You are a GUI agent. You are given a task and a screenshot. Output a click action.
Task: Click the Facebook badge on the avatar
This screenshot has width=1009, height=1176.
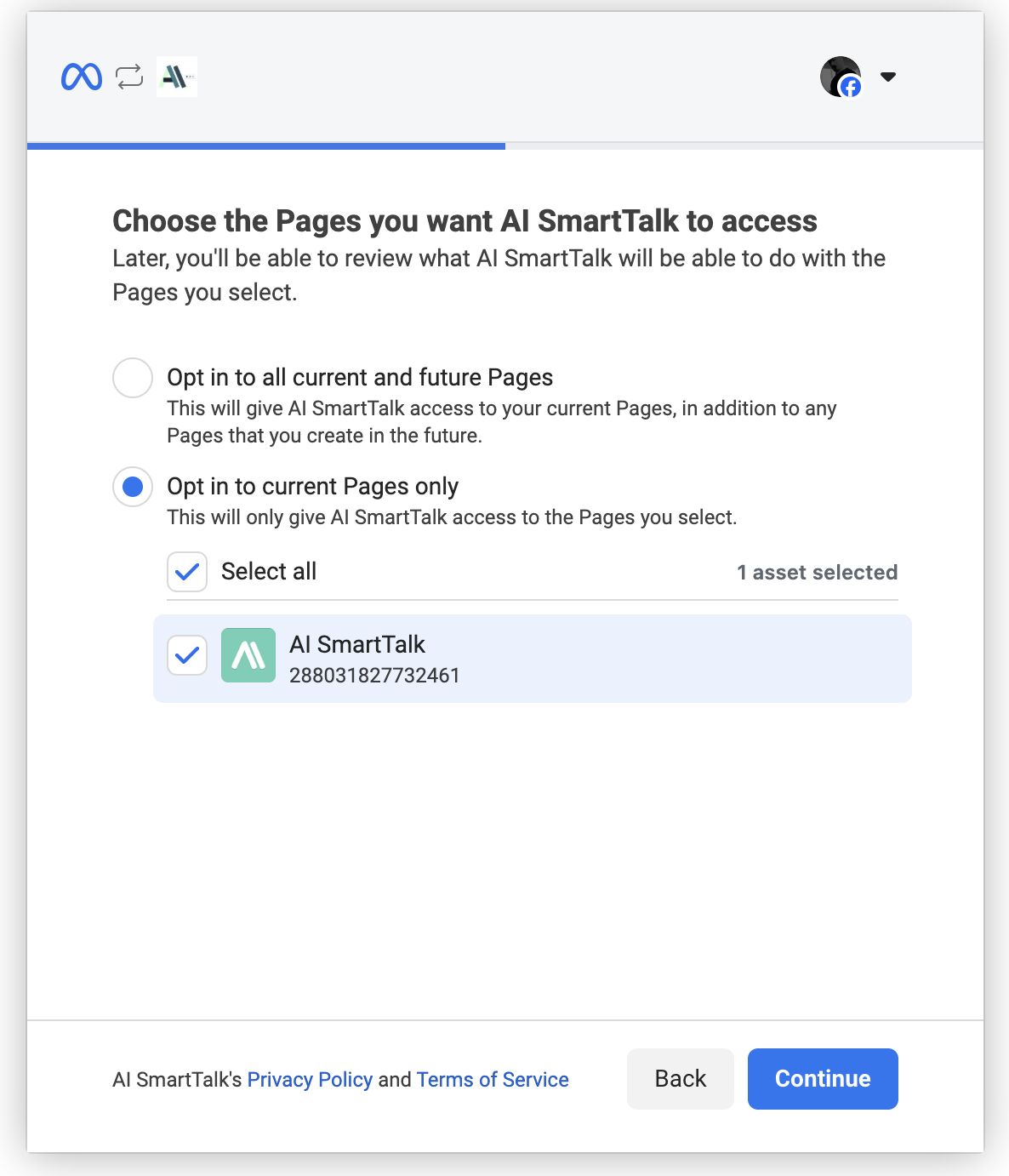pyautogui.click(x=850, y=87)
